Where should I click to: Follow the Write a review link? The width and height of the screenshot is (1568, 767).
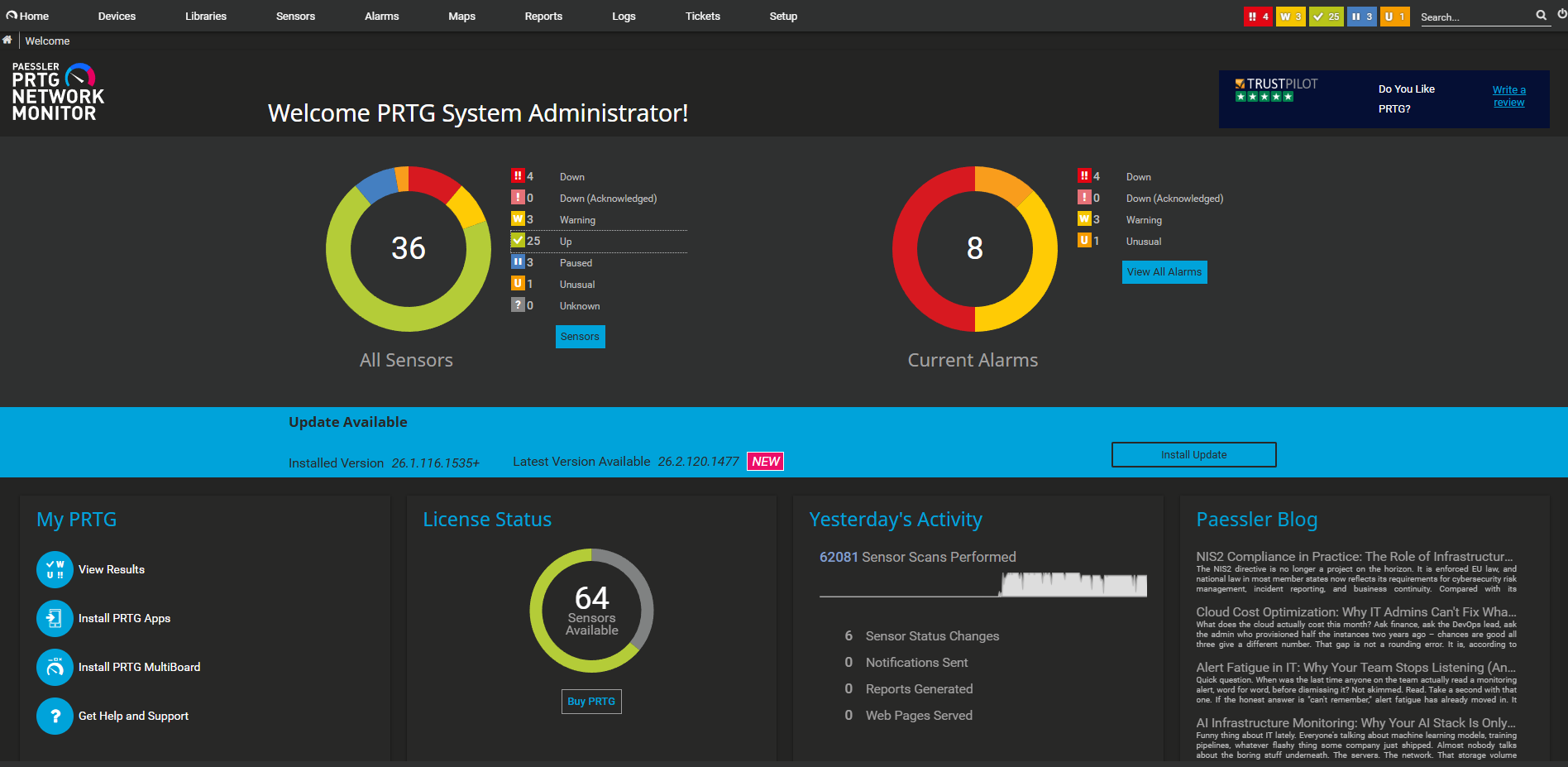coord(1509,96)
